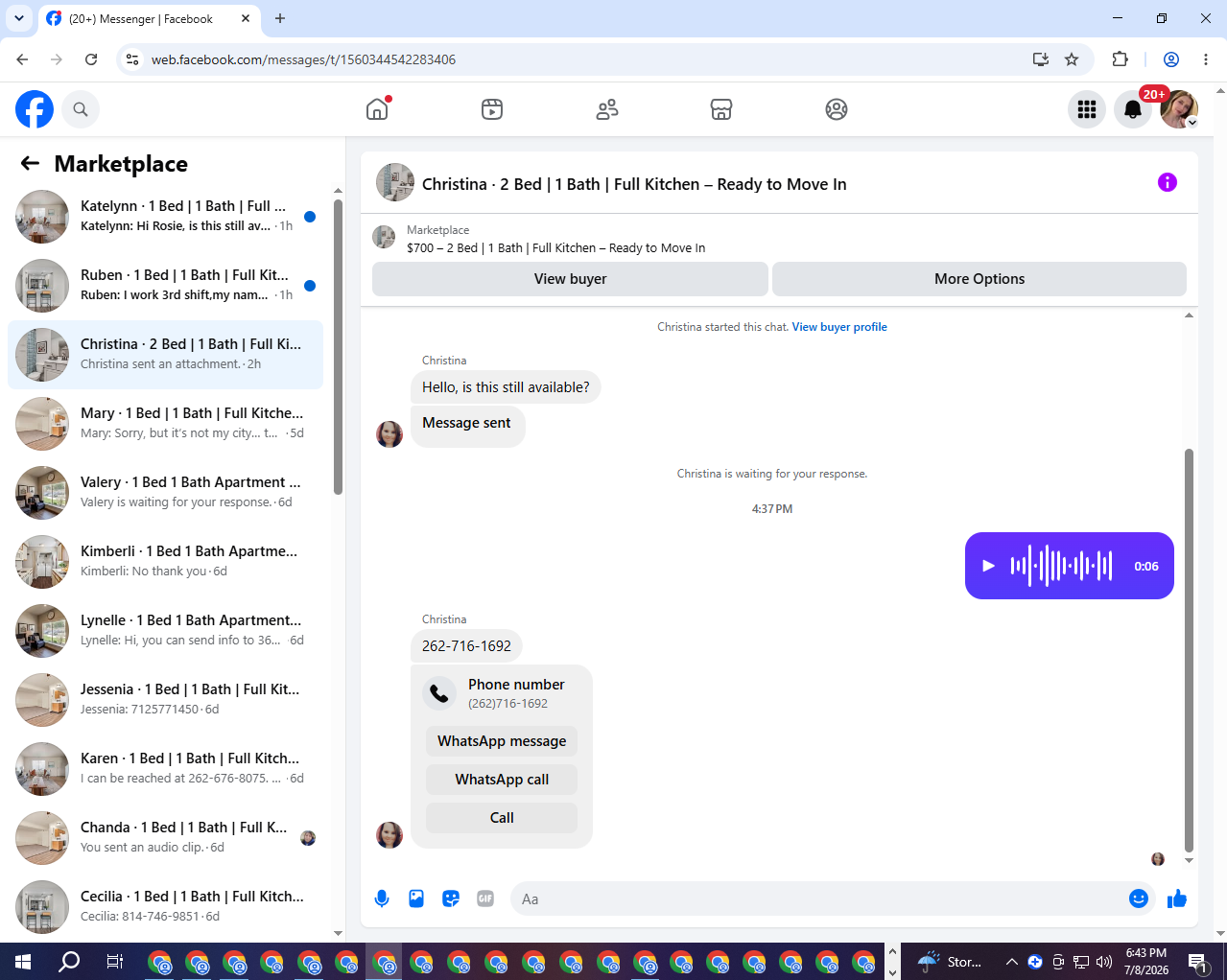Open the emoji picker smiley
This screenshot has width=1227, height=980.
tap(1139, 898)
